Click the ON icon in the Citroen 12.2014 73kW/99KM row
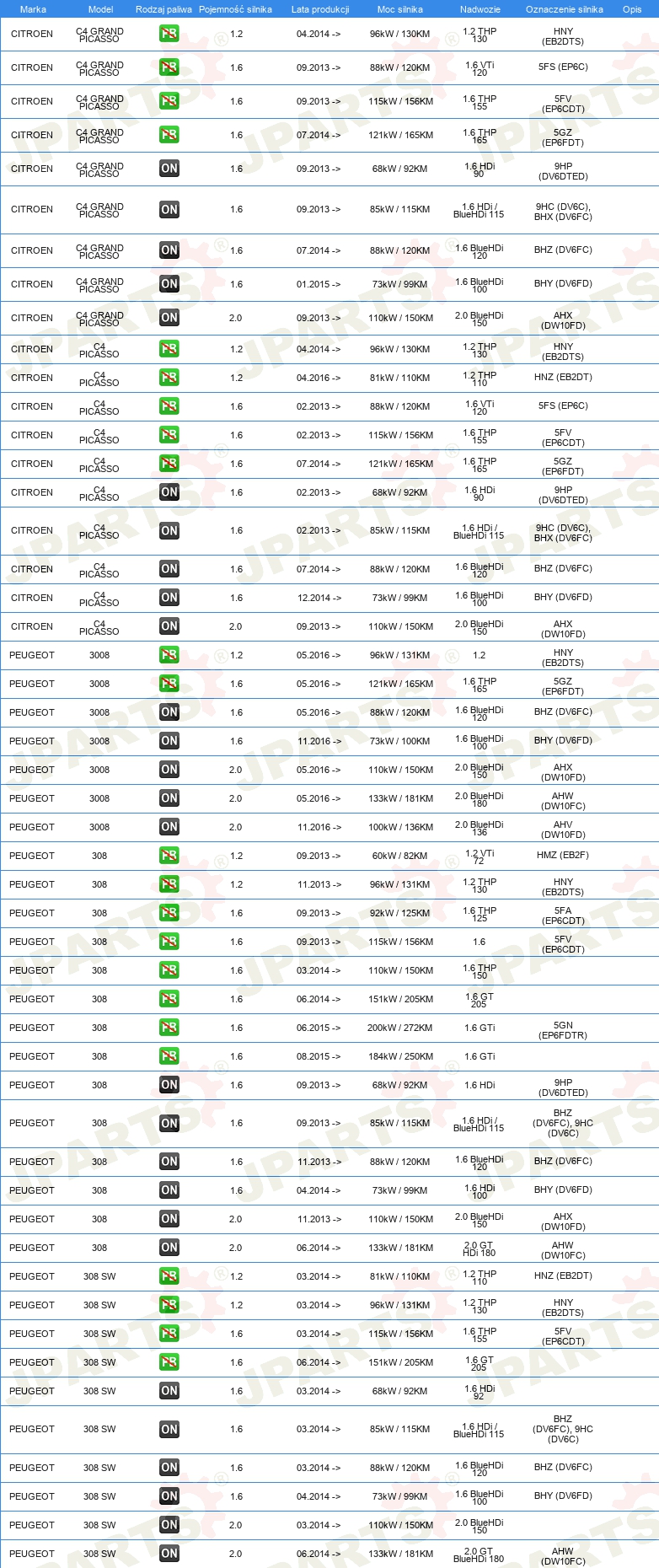The width and height of the screenshot is (659, 1568). point(169,598)
